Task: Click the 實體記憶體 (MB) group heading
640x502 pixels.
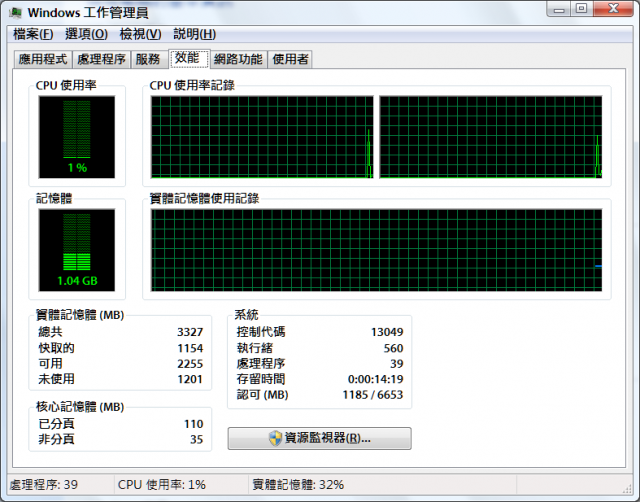Action: (x=80, y=315)
